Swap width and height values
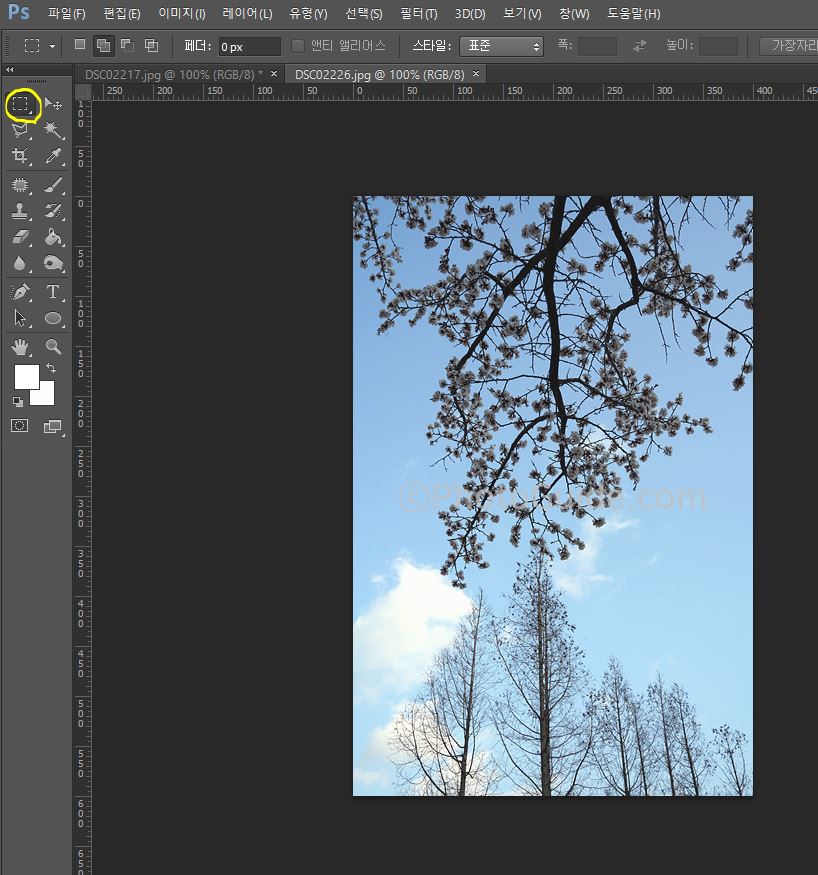The height and width of the screenshot is (875, 818). (x=640, y=46)
